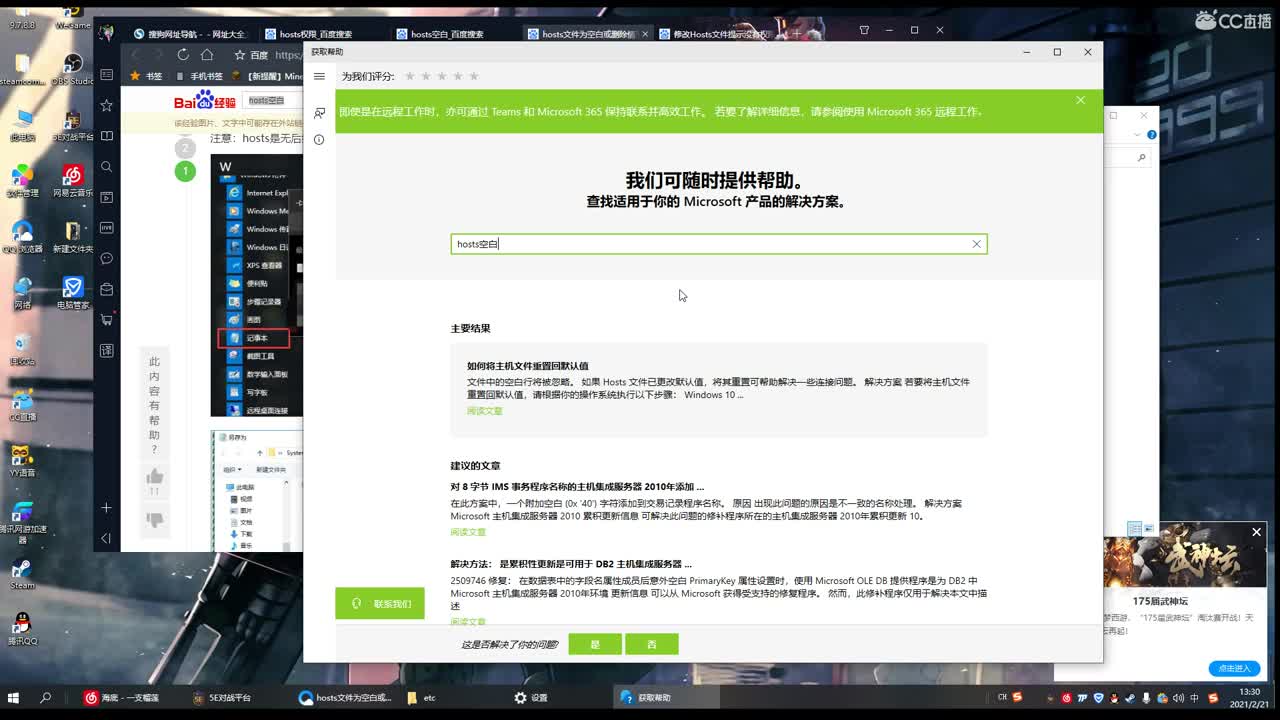Viewport: 1280px width, 720px height.
Task: Open the info icon in Get Help sidebar
Action: [x=319, y=140]
